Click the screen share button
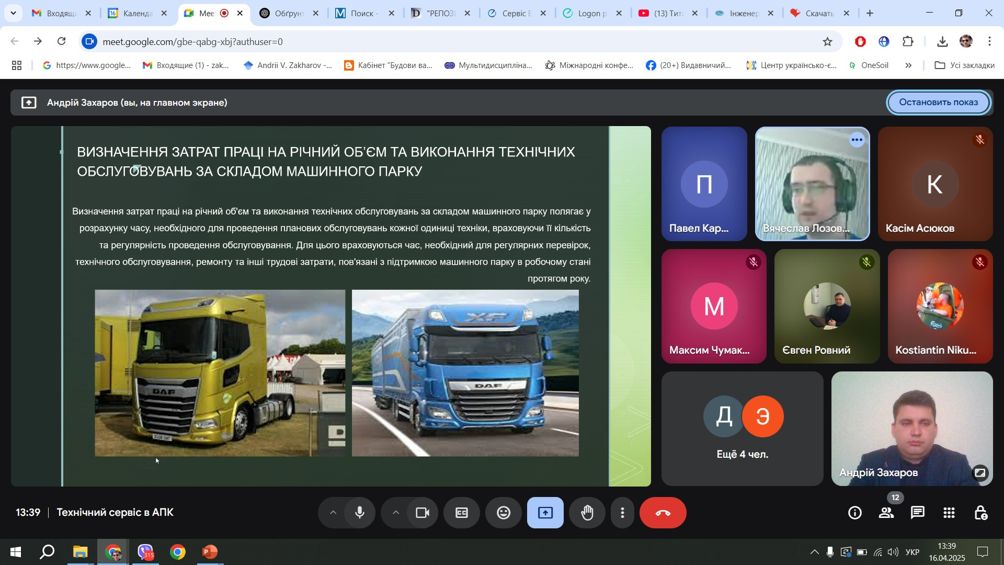 pos(545,513)
